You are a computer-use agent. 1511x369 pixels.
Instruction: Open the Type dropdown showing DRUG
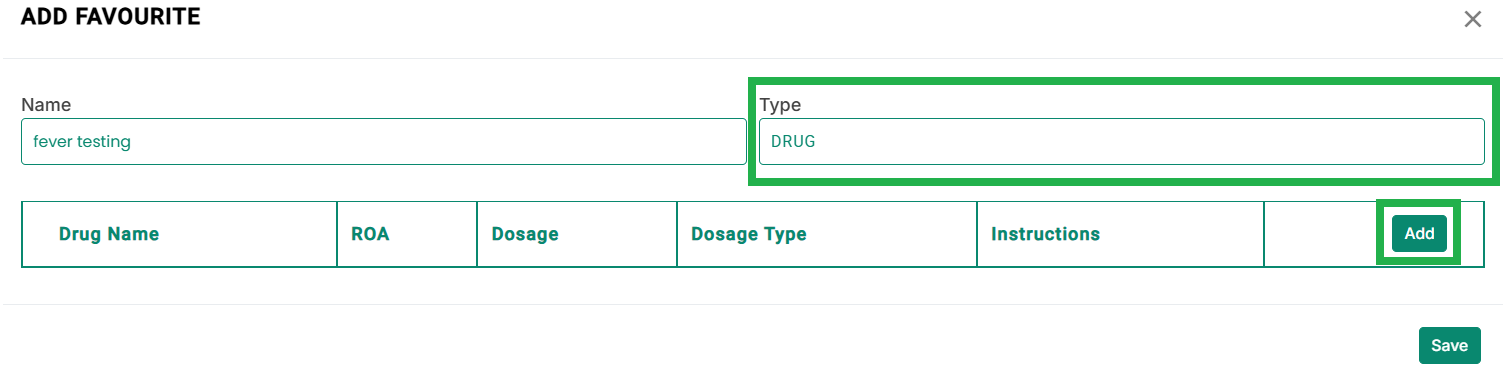[x=1121, y=142]
